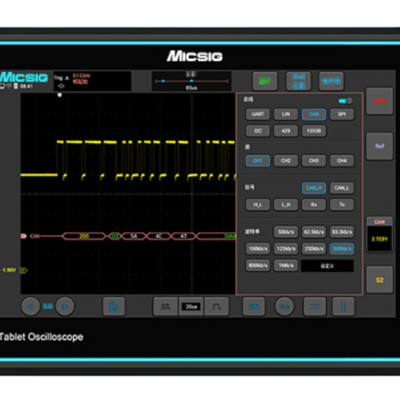Click the save file icon in bottom toolbar

[x=114, y=306]
